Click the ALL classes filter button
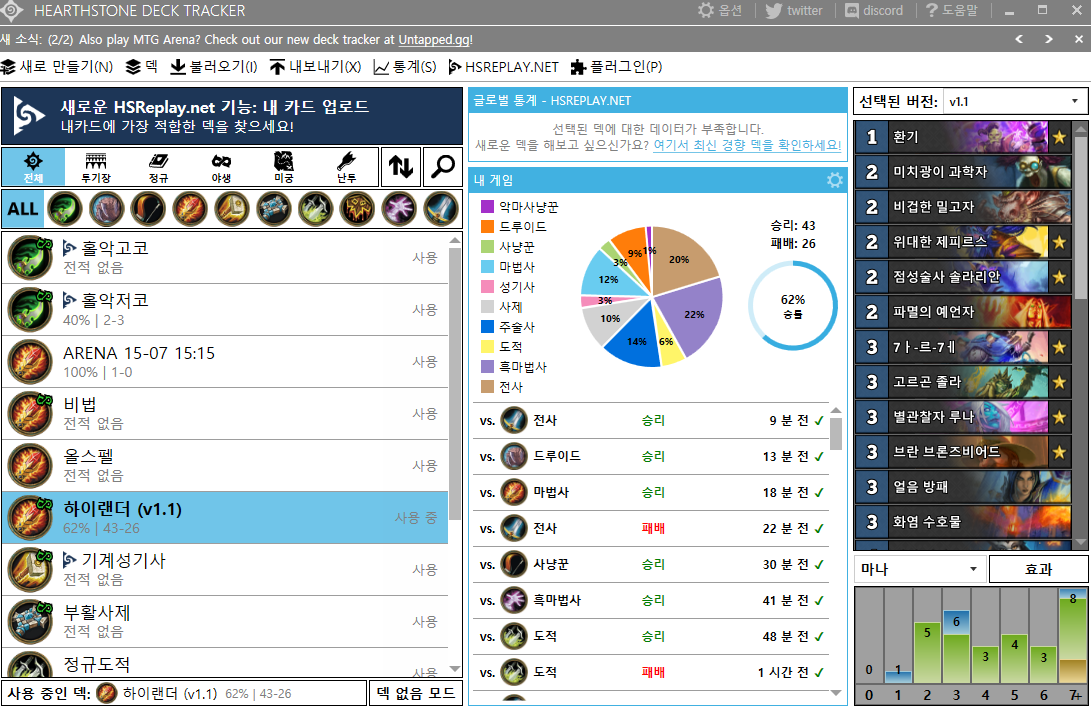The image size is (1091, 709). click(23, 209)
